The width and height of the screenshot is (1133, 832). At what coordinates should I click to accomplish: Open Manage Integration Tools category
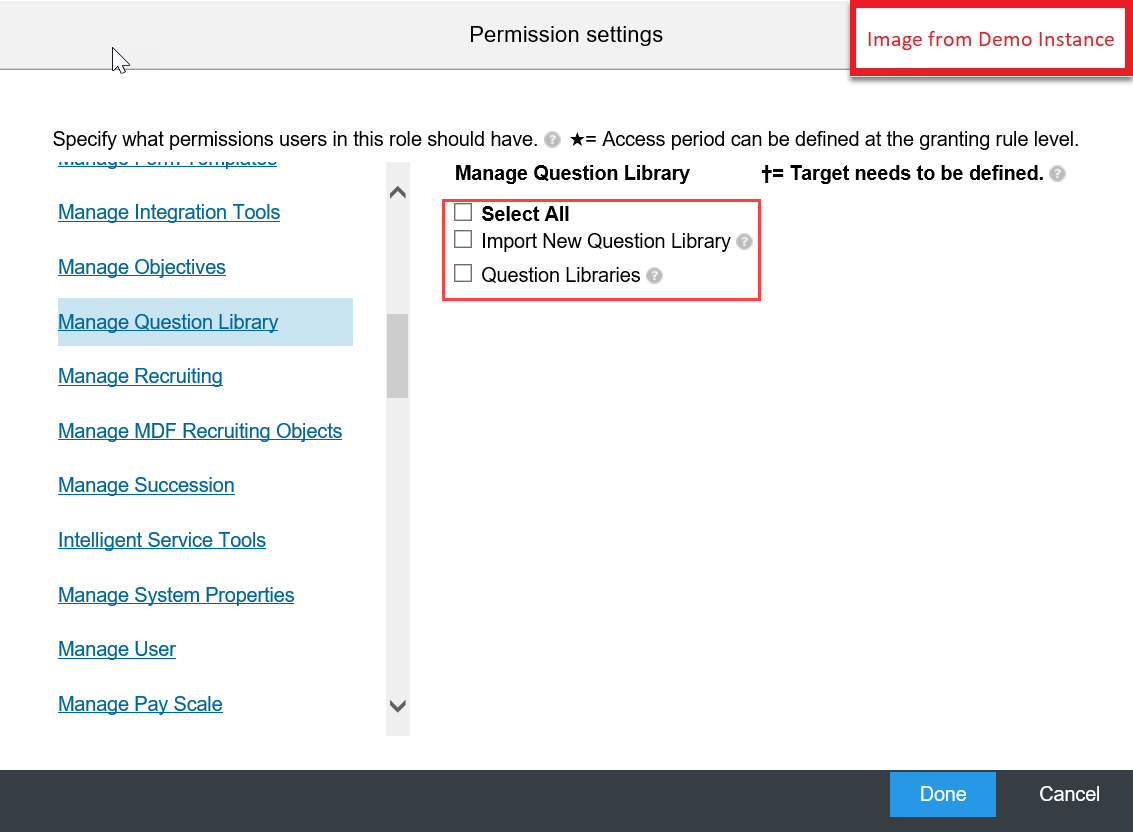[169, 213]
